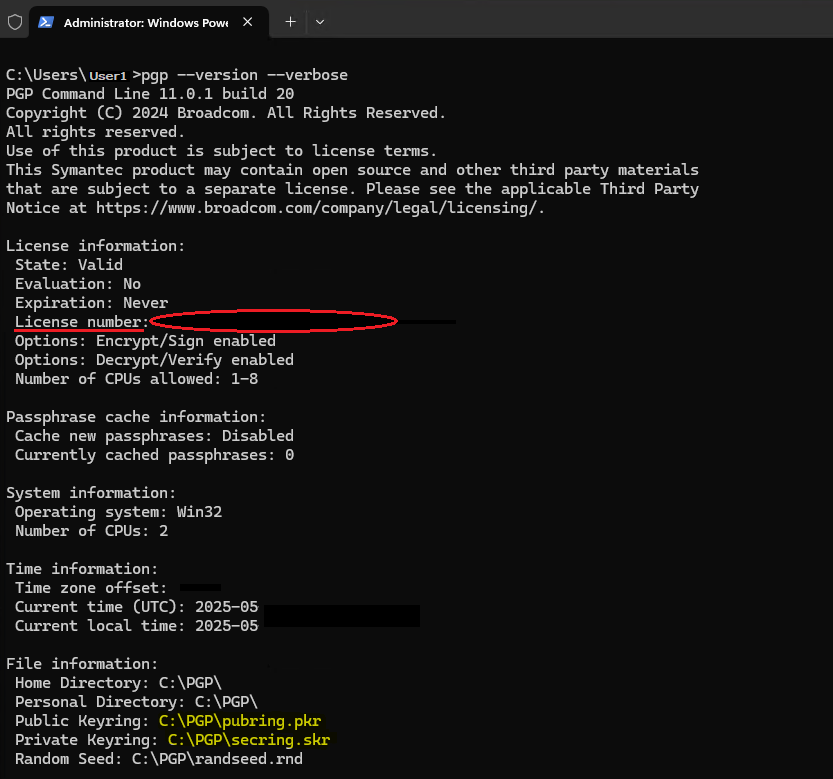Click the 'File information:' heading
The width and height of the screenshot is (833, 779).
click(82, 664)
